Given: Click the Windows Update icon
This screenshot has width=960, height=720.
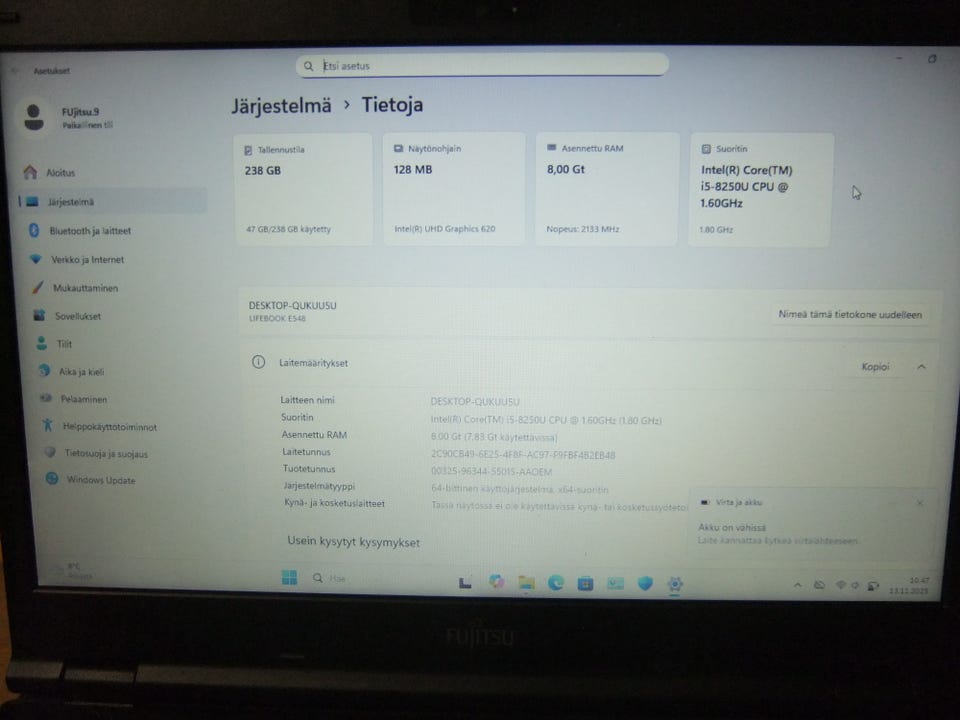Looking at the screenshot, I should 52,479.
